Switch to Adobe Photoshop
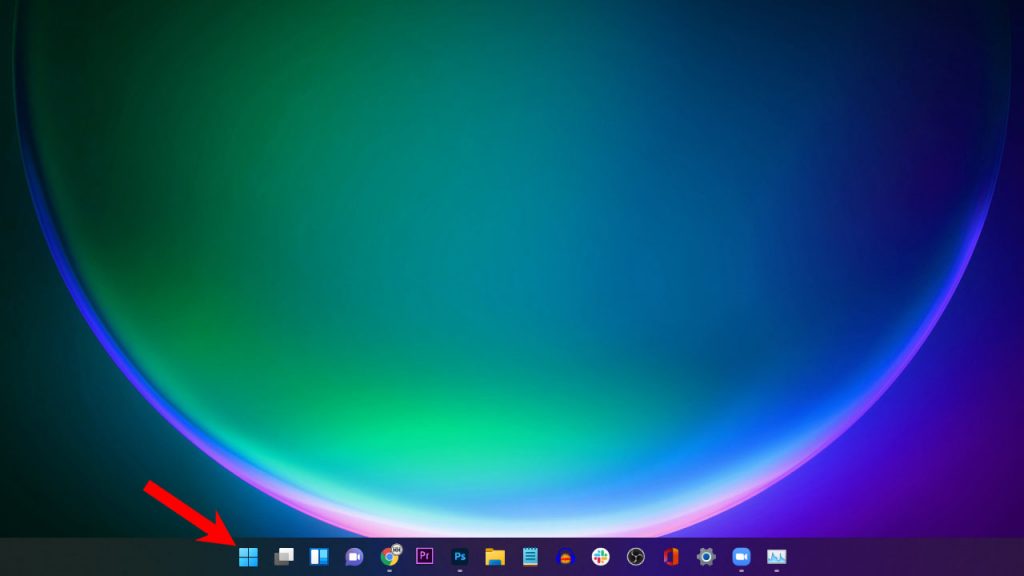The image size is (1024, 576). click(460, 556)
